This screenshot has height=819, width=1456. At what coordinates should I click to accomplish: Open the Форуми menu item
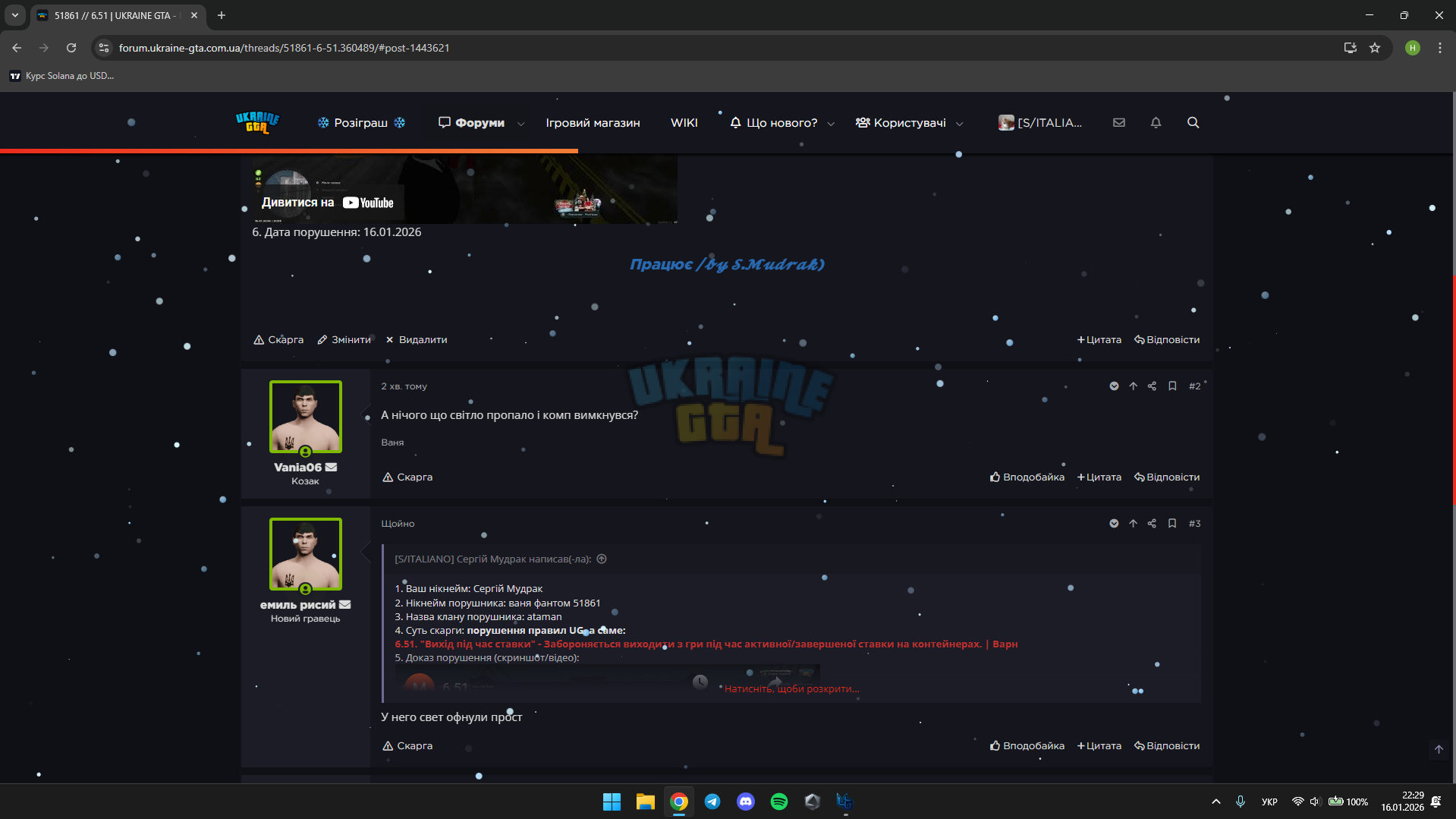pyautogui.click(x=472, y=123)
